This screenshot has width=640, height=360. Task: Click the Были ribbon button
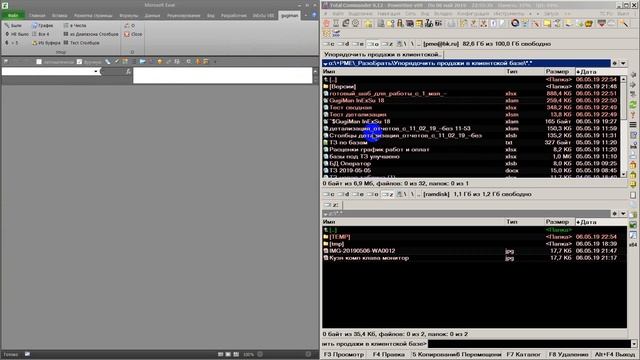[x=13, y=25]
